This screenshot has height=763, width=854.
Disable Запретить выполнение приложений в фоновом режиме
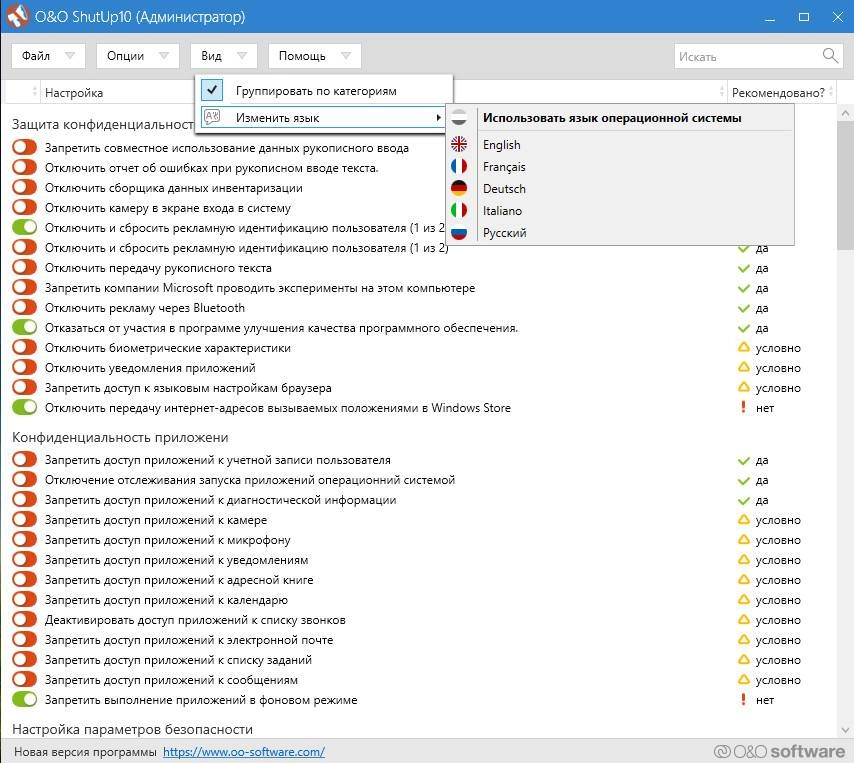25,699
